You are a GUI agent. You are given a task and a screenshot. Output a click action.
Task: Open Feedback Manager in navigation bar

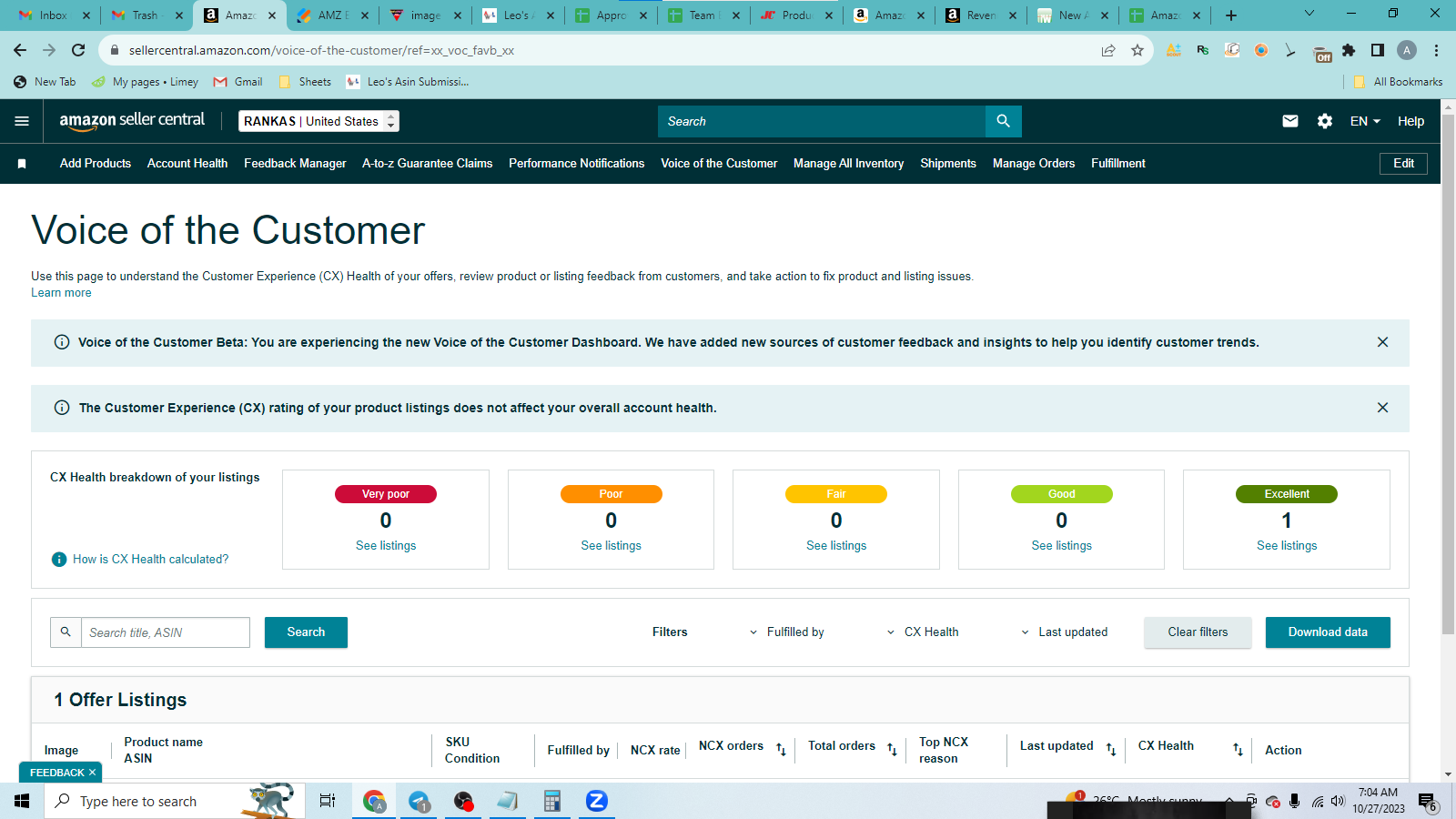[x=295, y=164]
